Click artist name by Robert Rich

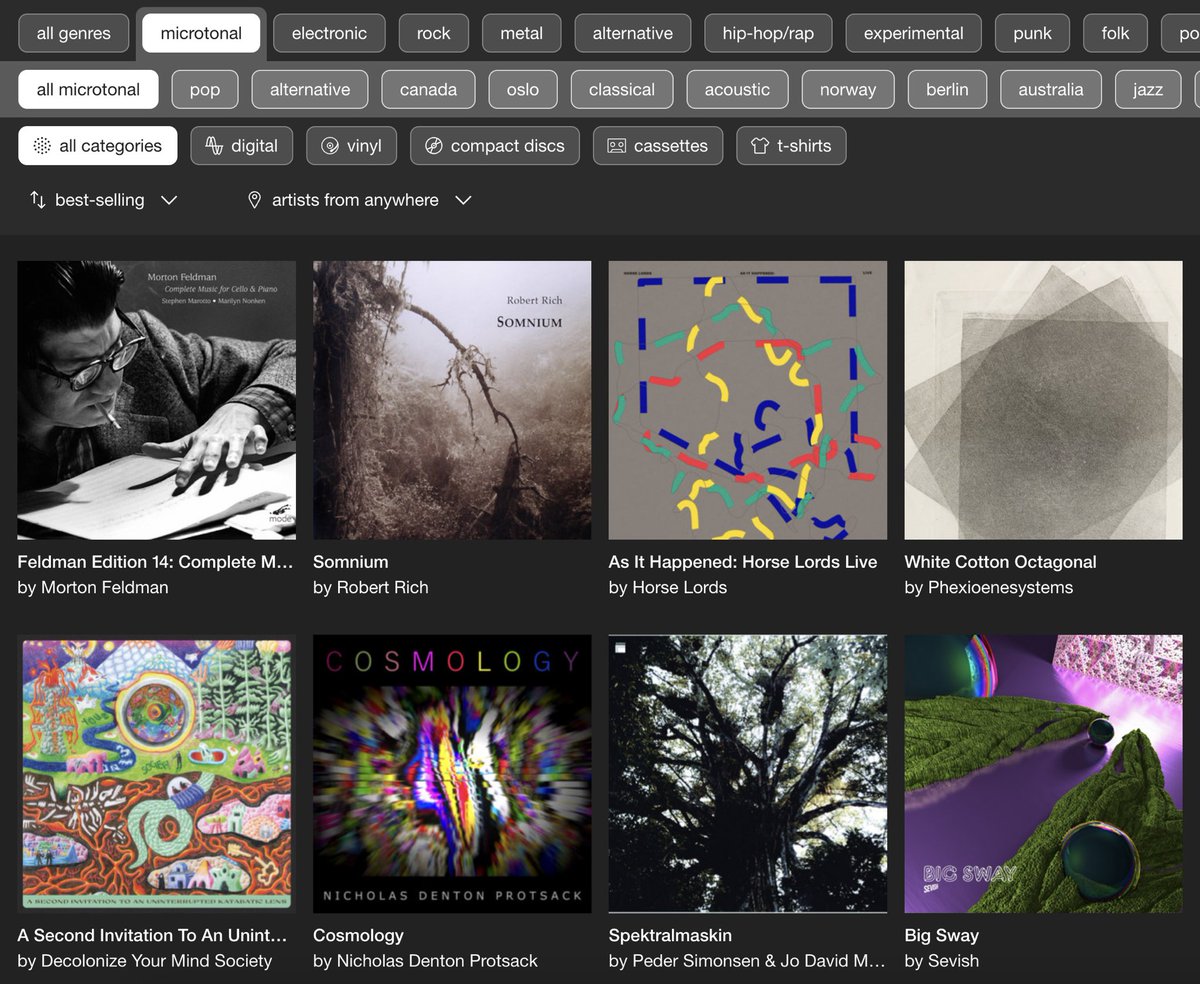coord(371,588)
